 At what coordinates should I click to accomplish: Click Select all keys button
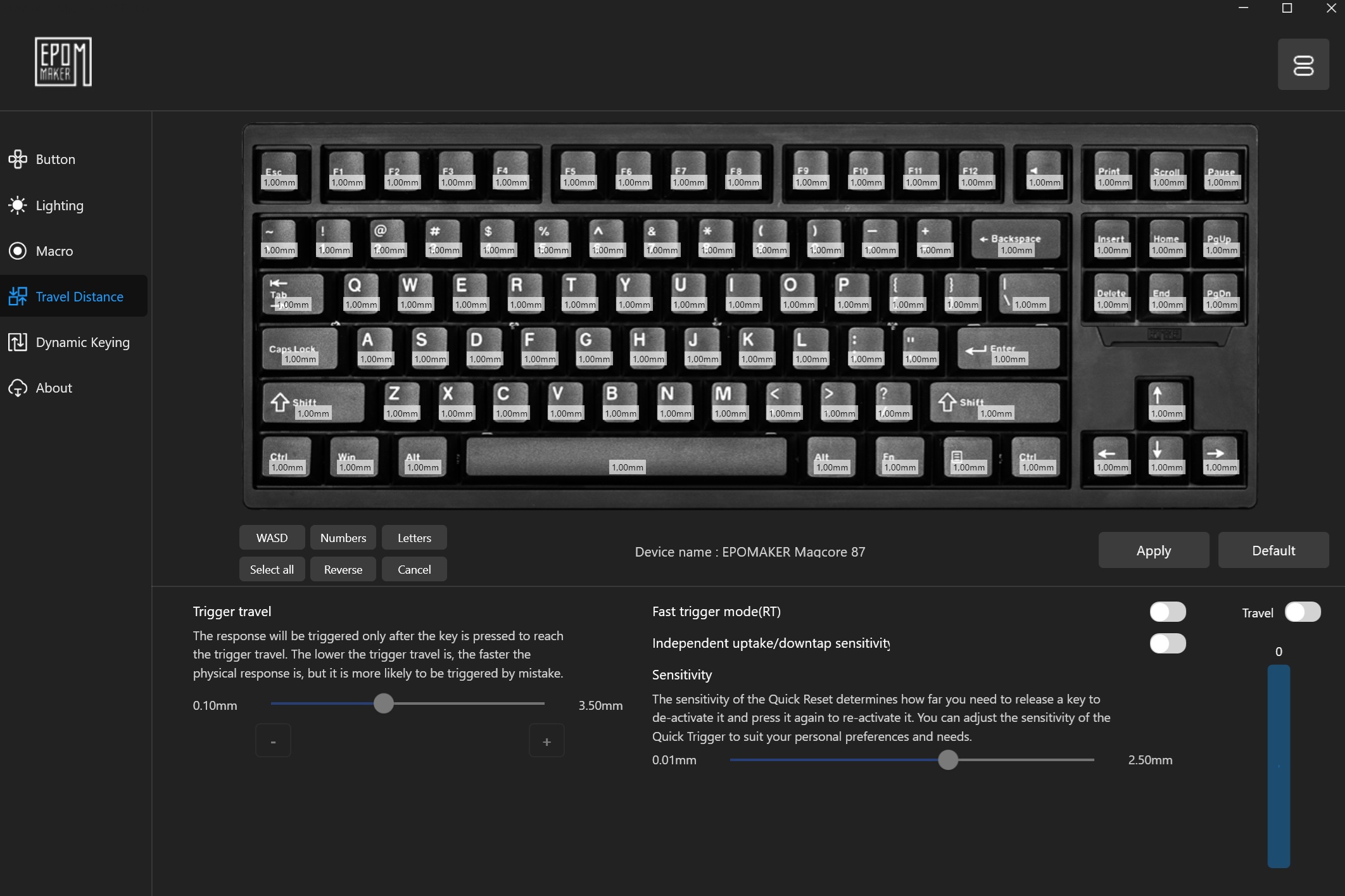272,569
